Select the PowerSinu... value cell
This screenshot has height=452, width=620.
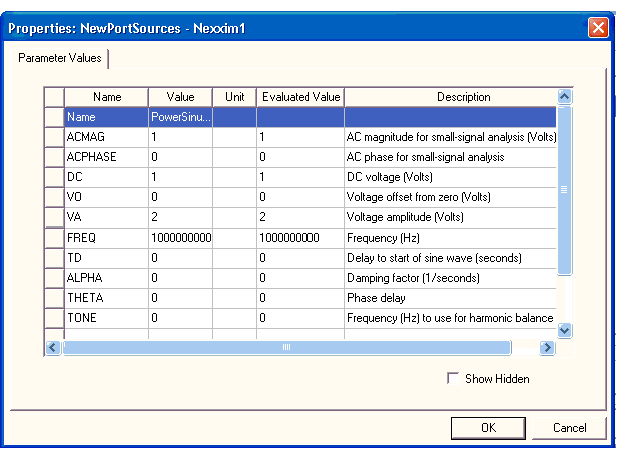pos(180,117)
